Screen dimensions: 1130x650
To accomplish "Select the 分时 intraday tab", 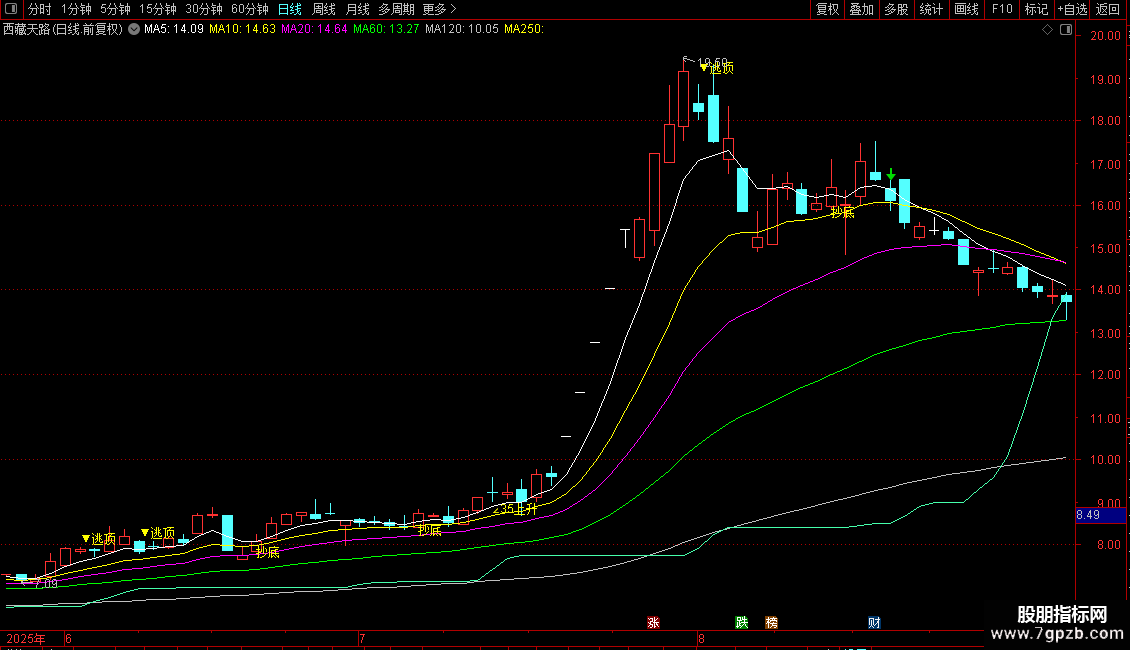I will [x=39, y=9].
